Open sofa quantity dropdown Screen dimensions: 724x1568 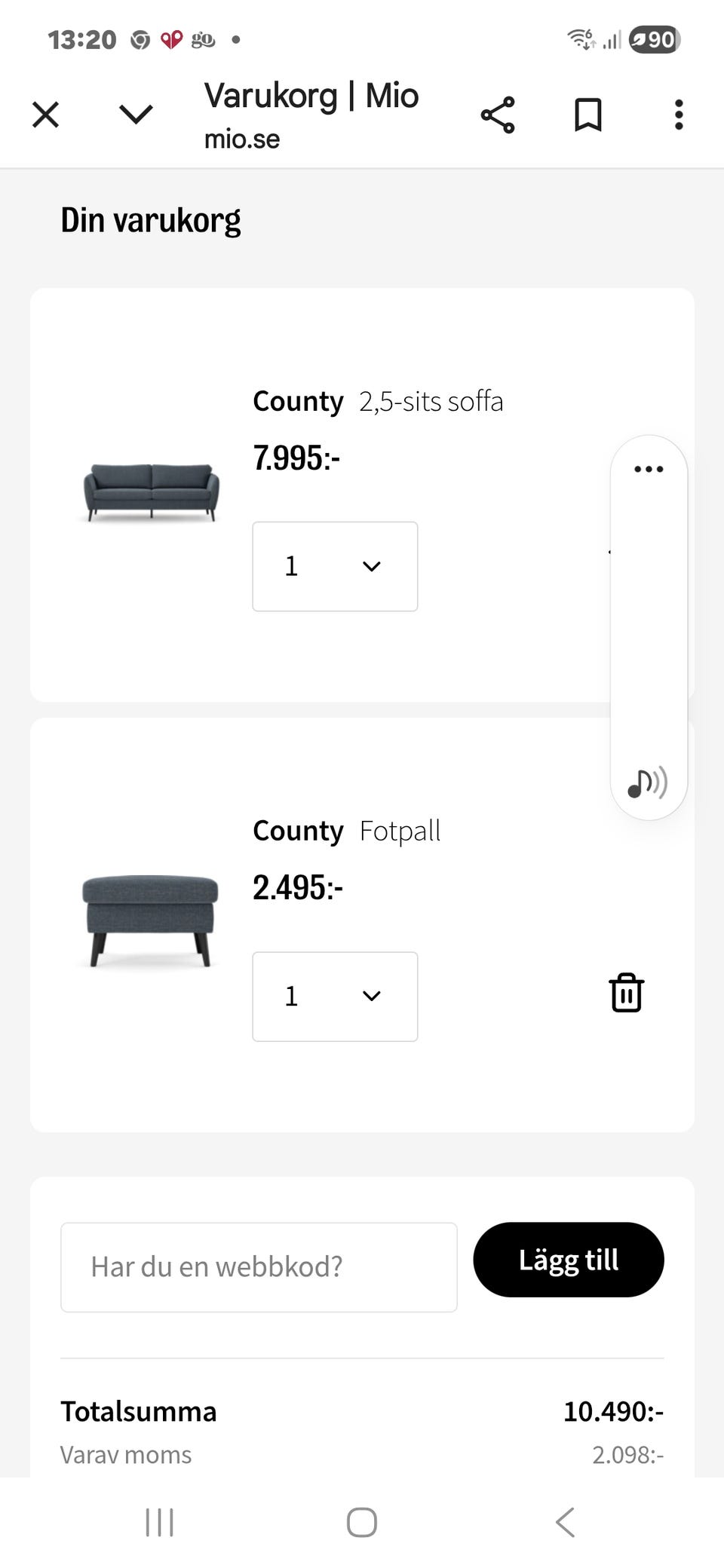tap(335, 566)
